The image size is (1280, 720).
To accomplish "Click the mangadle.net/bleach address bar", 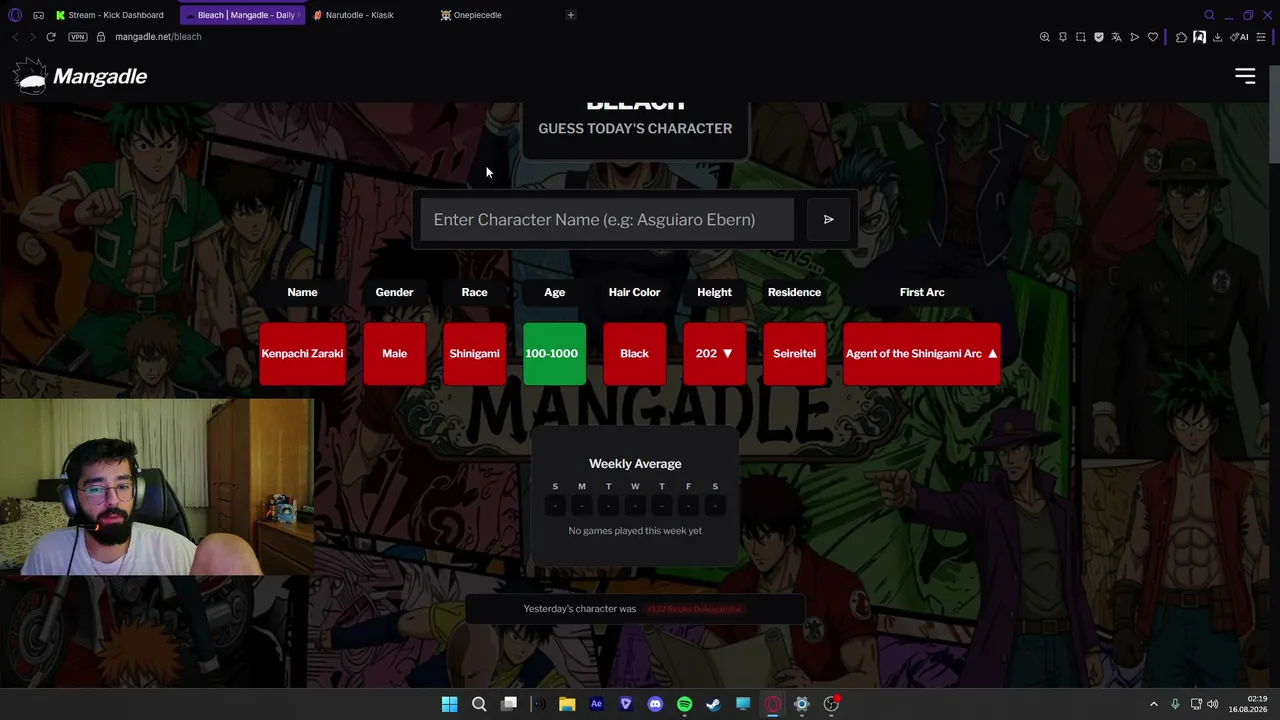I will click(x=158, y=37).
